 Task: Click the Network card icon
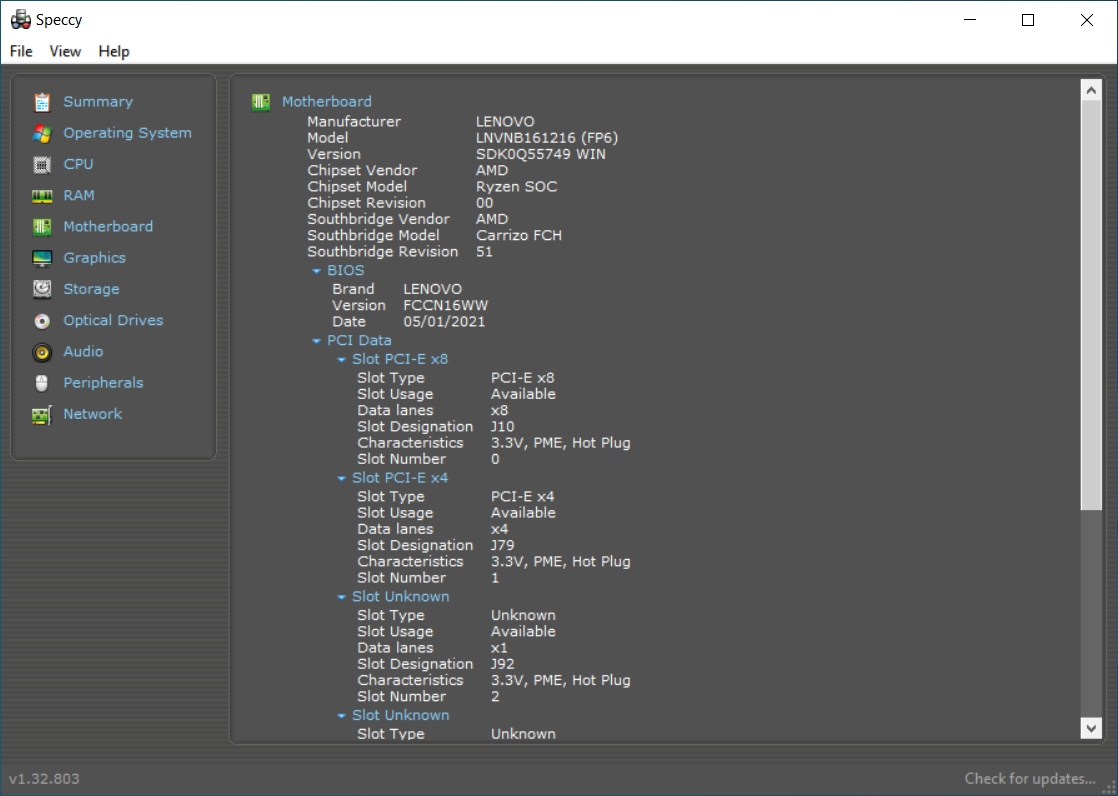(x=42, y=414)
